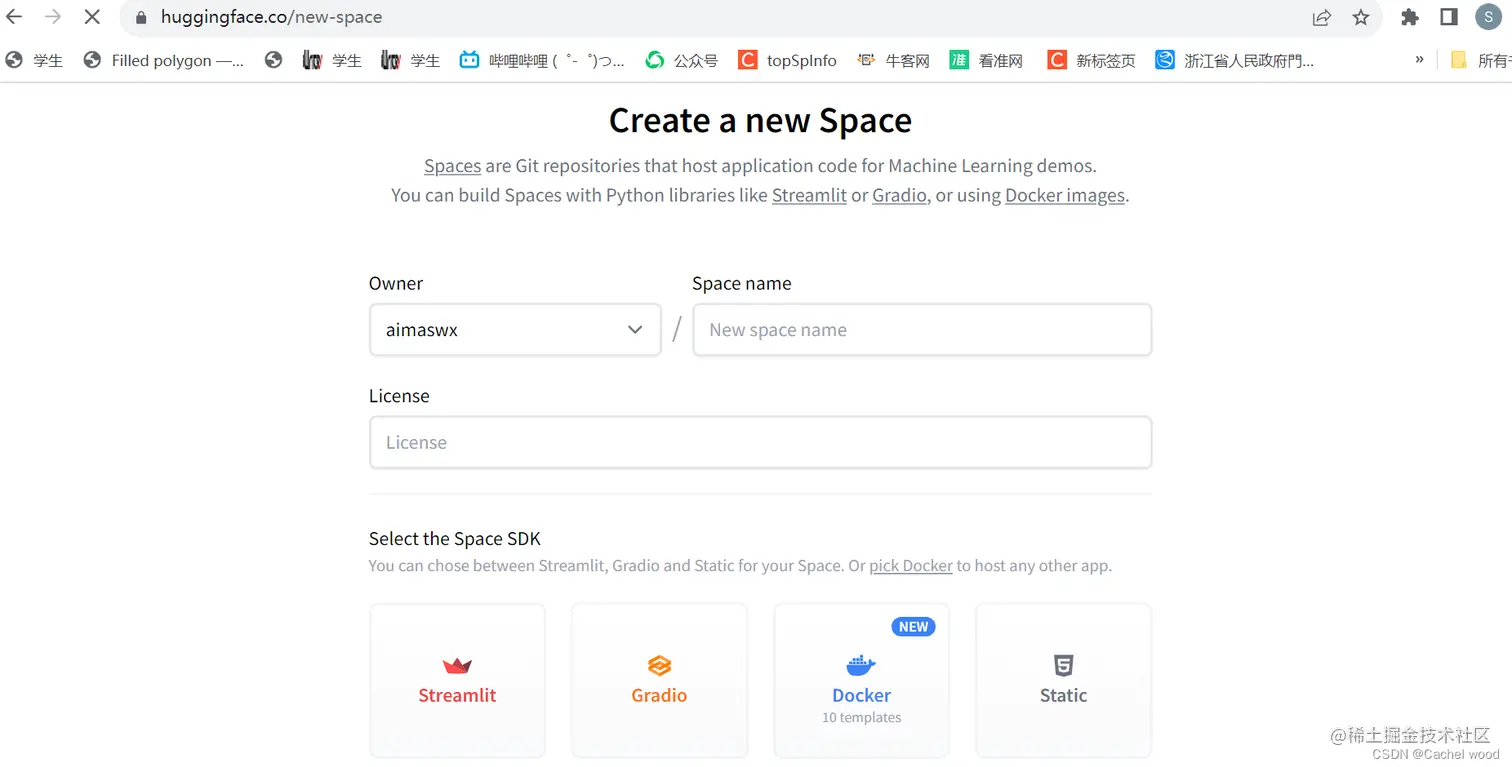Select the Streamlit SDK card
This screenshot has width=1512, height=767.
click(x=457, y=680)
